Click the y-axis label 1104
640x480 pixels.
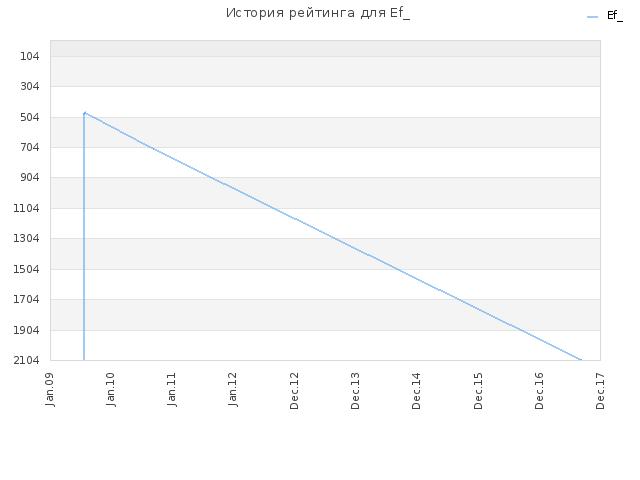pyautogui.click(x=27, y=208)
